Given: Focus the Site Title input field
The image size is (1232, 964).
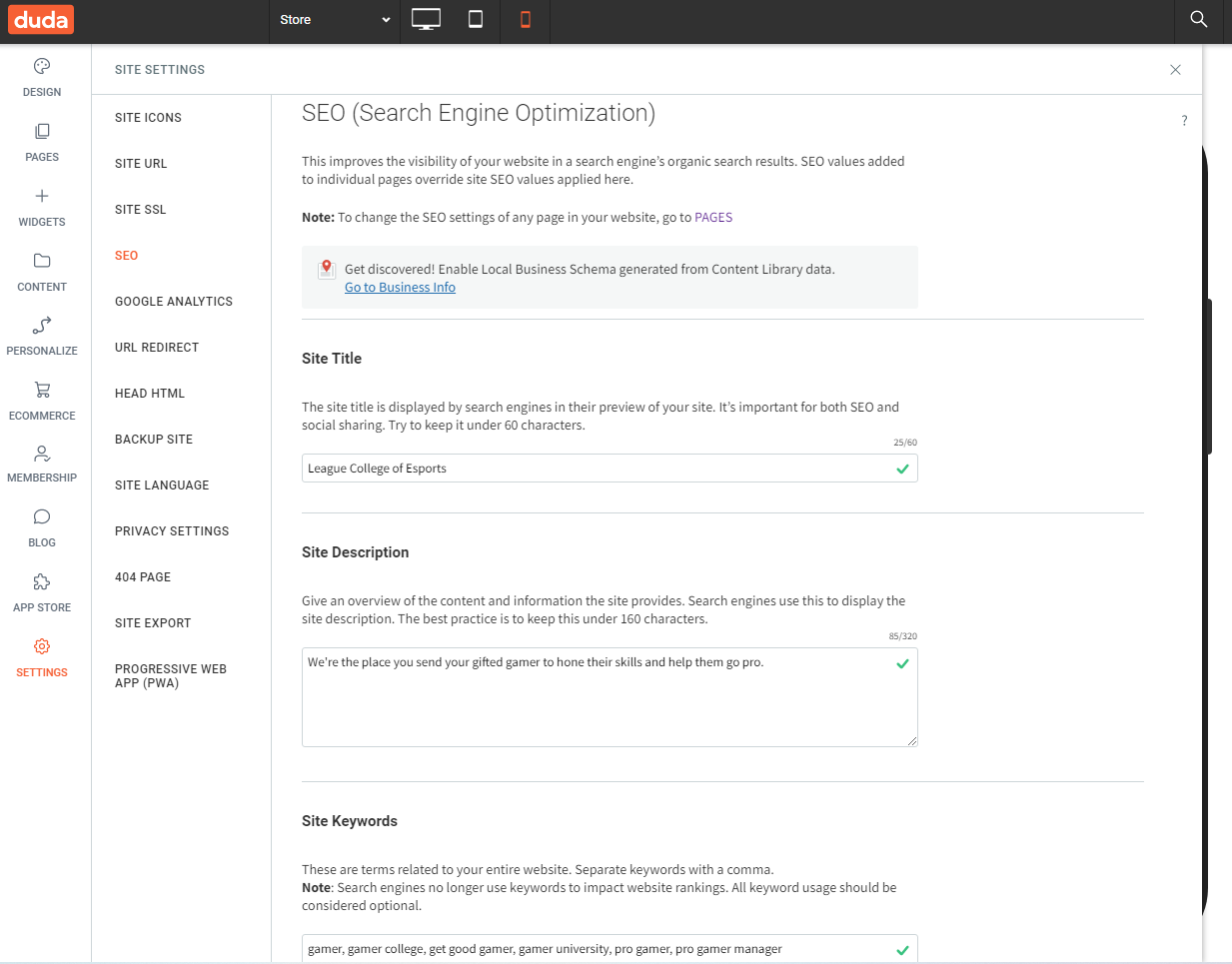Looking at the screenshot, I should click(610, 469).
